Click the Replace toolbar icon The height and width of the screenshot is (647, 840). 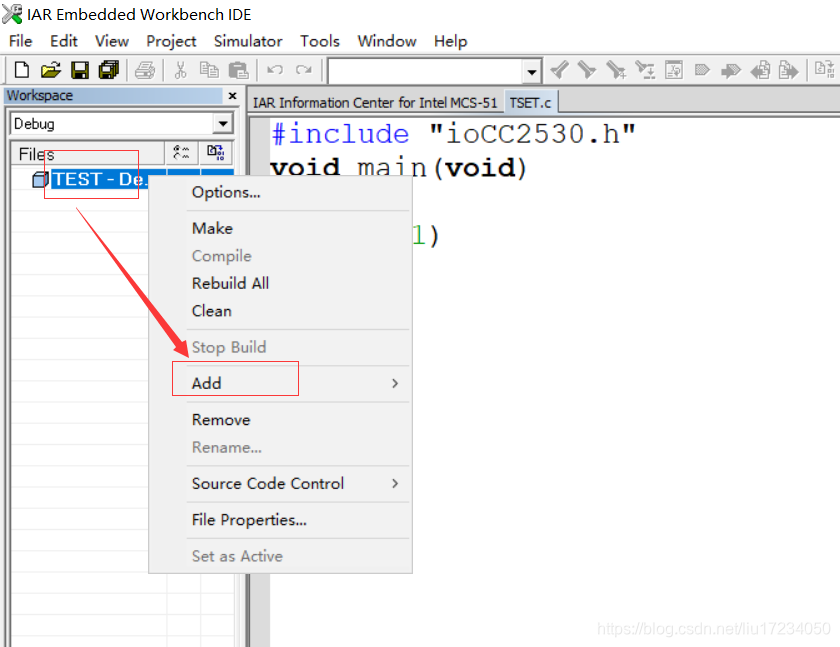coord(645,70)
